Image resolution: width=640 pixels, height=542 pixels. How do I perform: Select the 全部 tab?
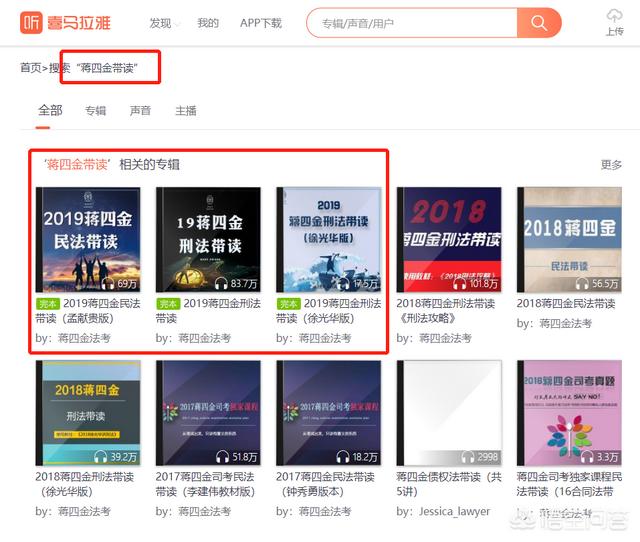point(50,111)
